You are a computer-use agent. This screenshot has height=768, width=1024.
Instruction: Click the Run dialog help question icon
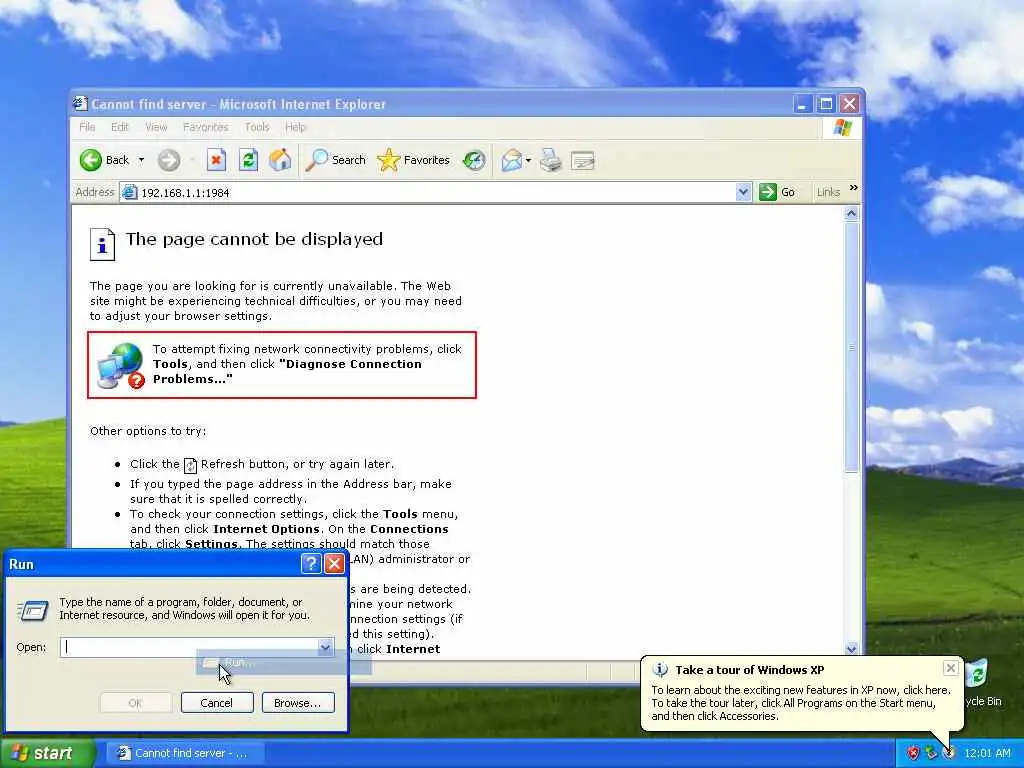311,564
